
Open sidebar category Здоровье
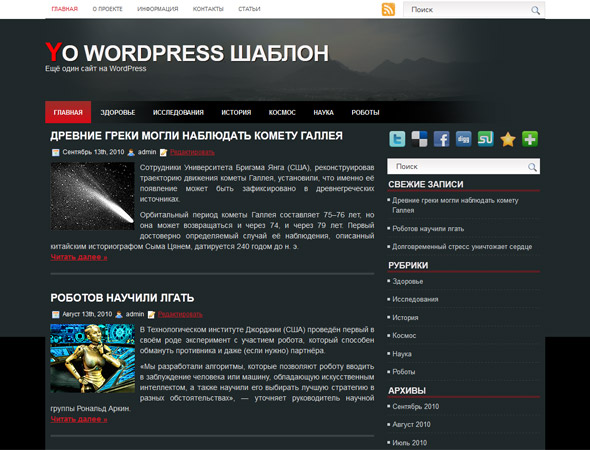(408, 281)
